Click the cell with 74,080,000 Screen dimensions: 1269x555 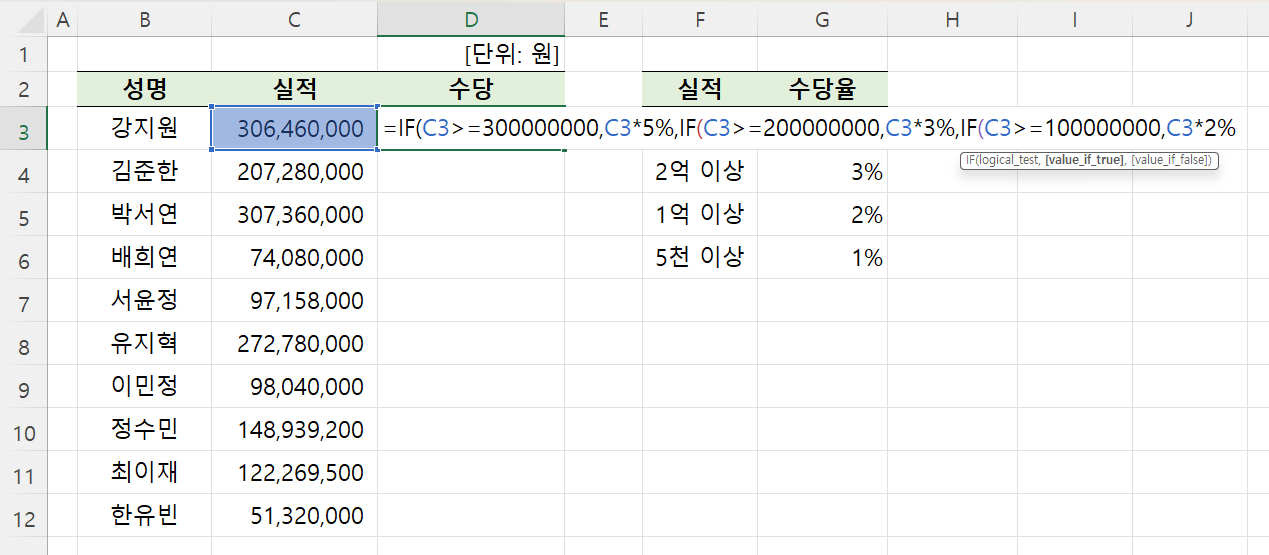click(294, 258)
